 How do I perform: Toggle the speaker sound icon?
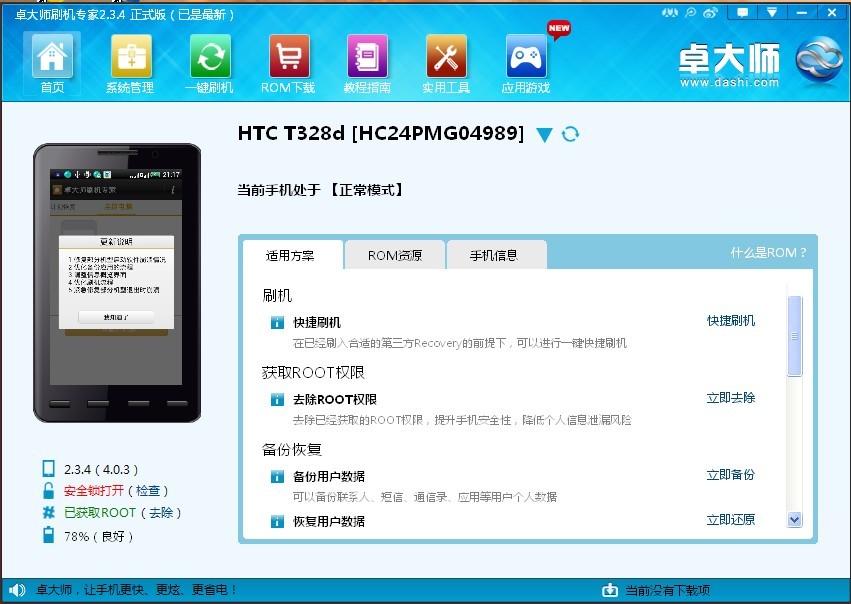17,590
